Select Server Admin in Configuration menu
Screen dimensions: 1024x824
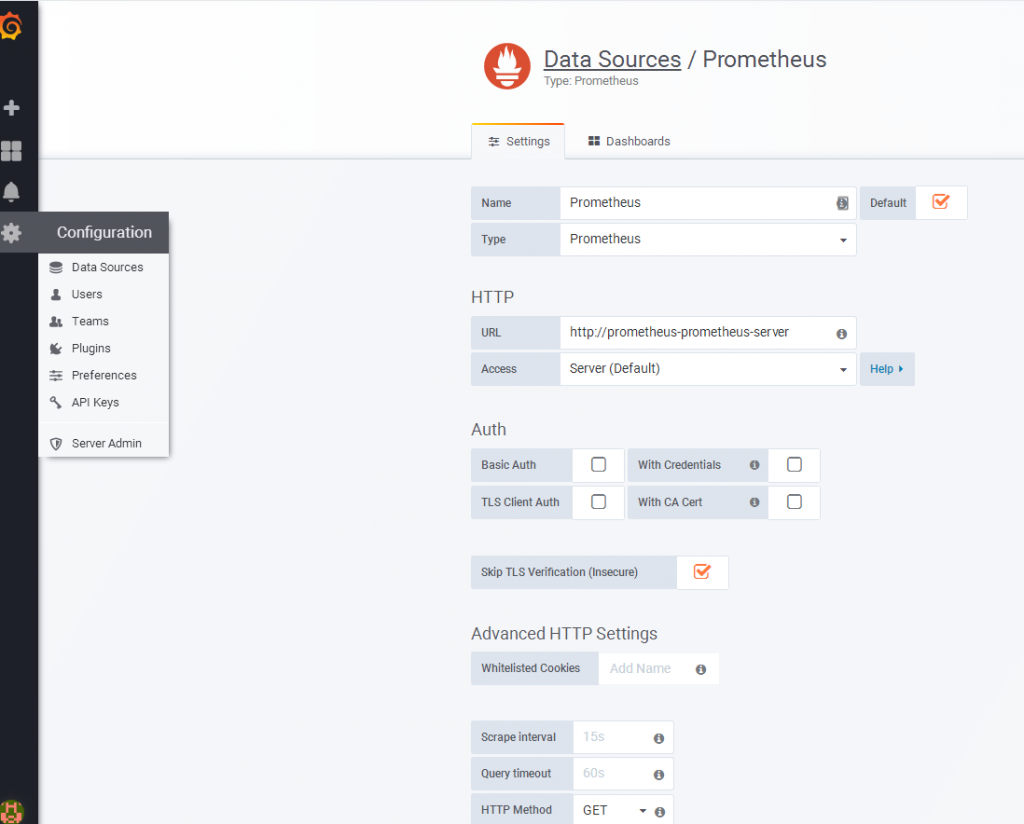(x=104, y=443)
